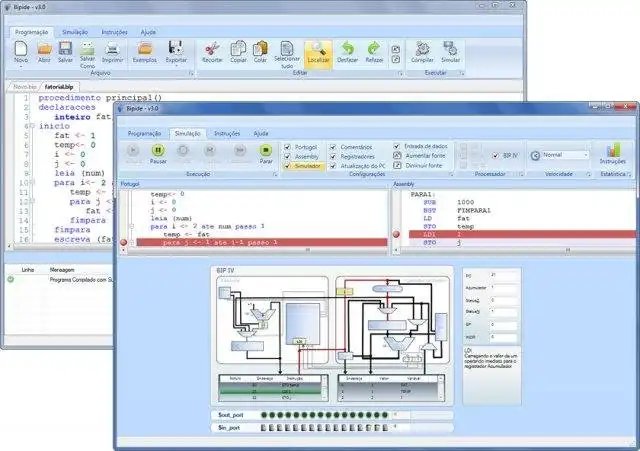Click 'leia (num)' line in Portugol pane
This screenshot has width=640, height=451.
point(171,218)
